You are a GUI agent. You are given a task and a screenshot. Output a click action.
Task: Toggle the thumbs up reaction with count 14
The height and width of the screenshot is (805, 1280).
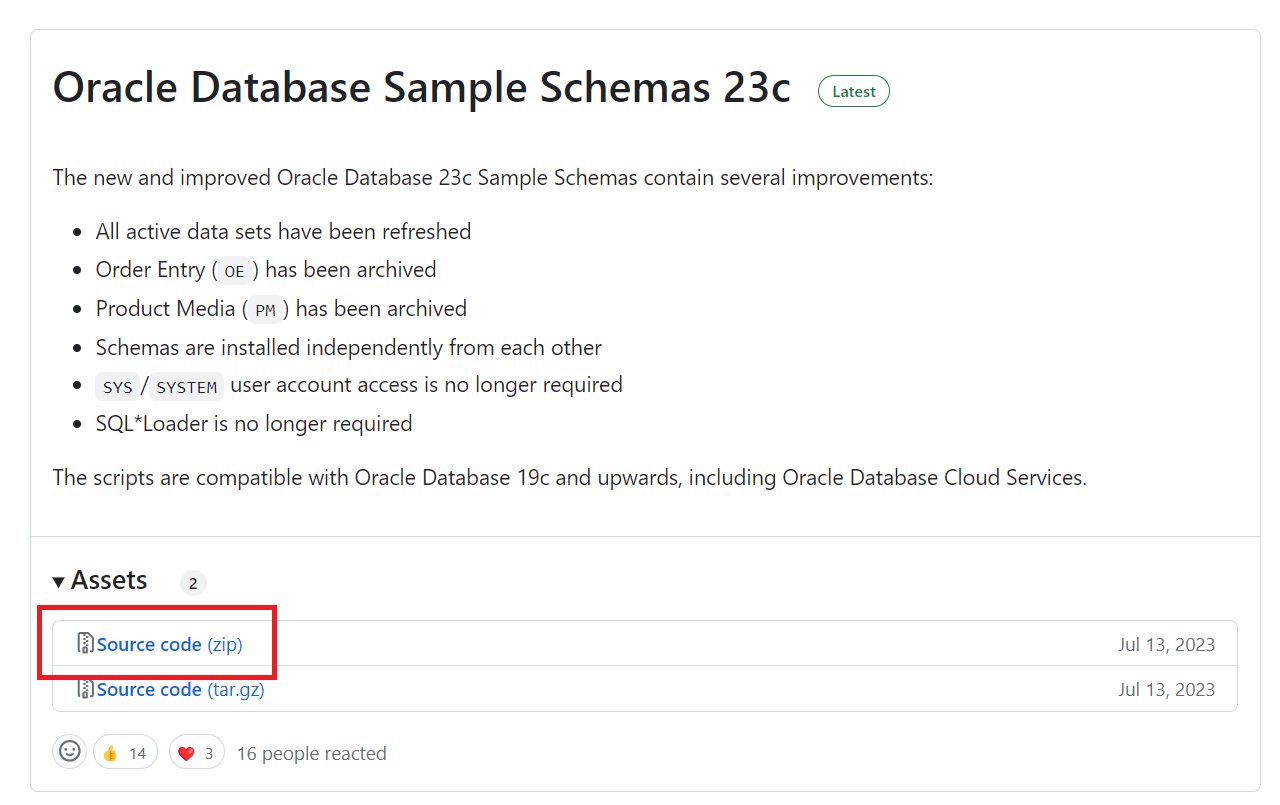point(124,751)
